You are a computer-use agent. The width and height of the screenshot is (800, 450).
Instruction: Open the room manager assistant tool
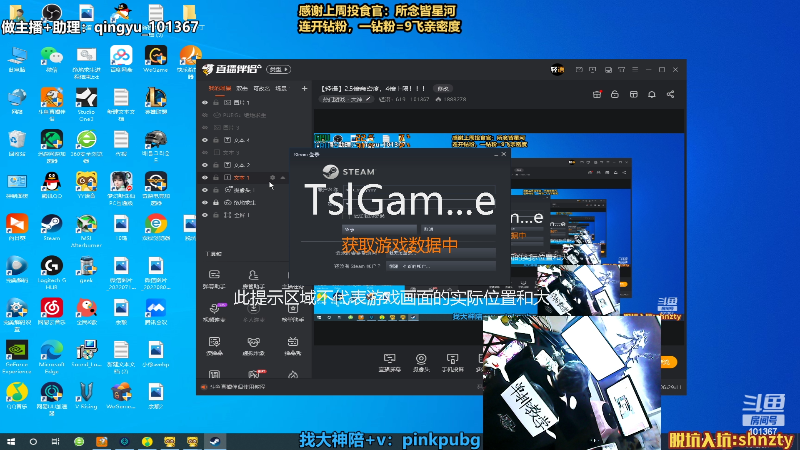(x=253, y=279)
